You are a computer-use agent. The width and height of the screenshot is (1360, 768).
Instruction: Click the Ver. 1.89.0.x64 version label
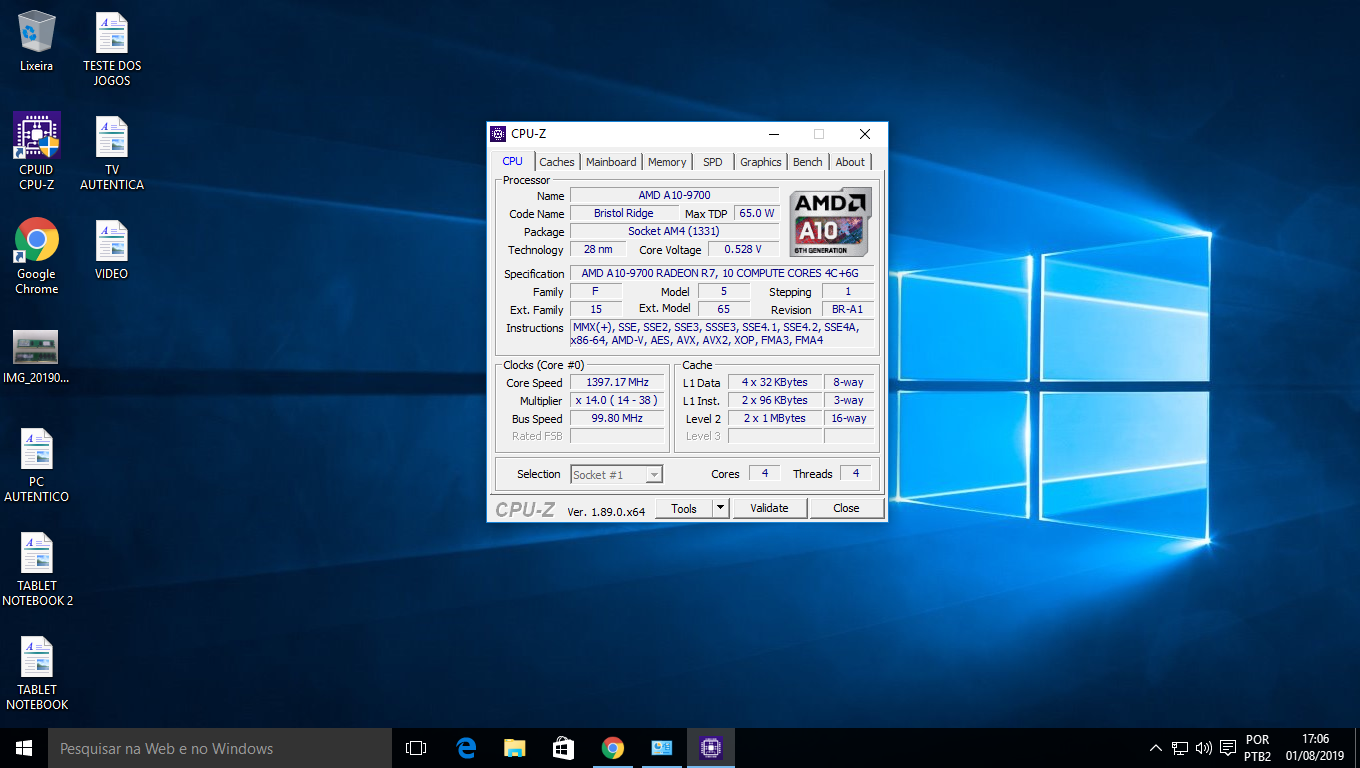coord(606,511)
